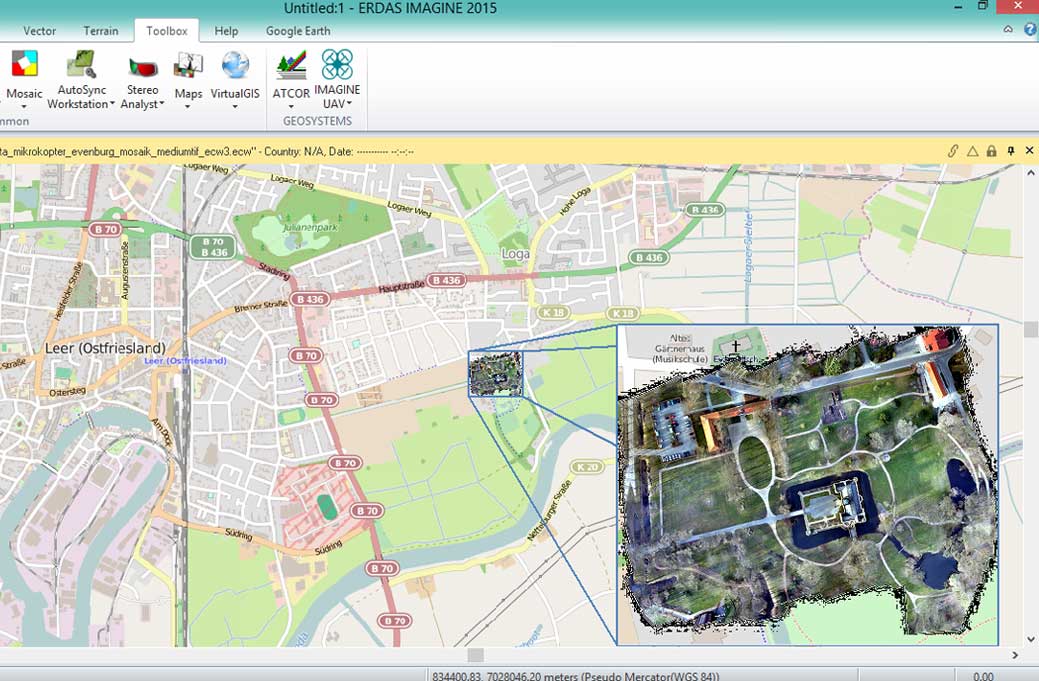The height and width of the screenshot is (681, 1039).
Task: Expand the VirtualGIS dropdown arrow
Action: coord(235,107)
